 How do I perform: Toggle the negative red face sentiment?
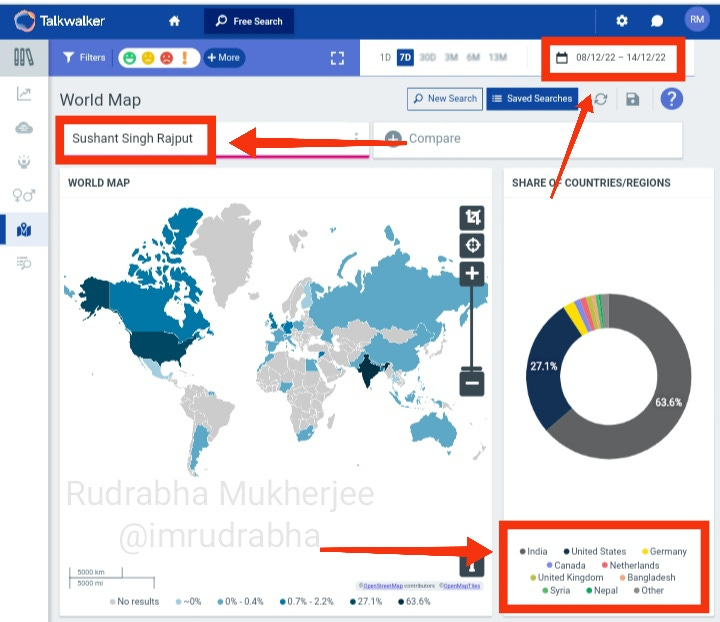(166, 58)
